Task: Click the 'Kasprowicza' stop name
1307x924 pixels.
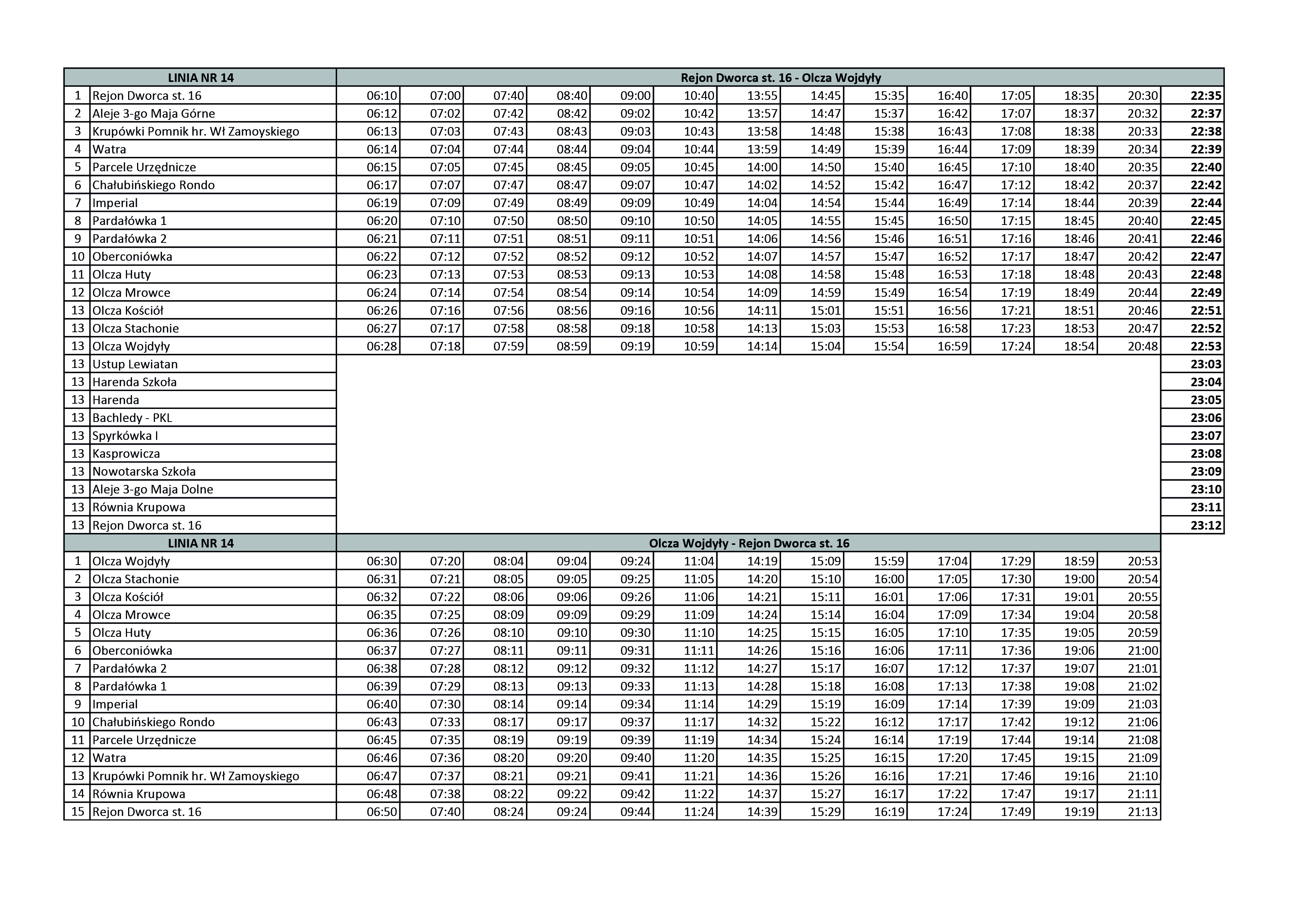Action: click(x=126, y=454)
